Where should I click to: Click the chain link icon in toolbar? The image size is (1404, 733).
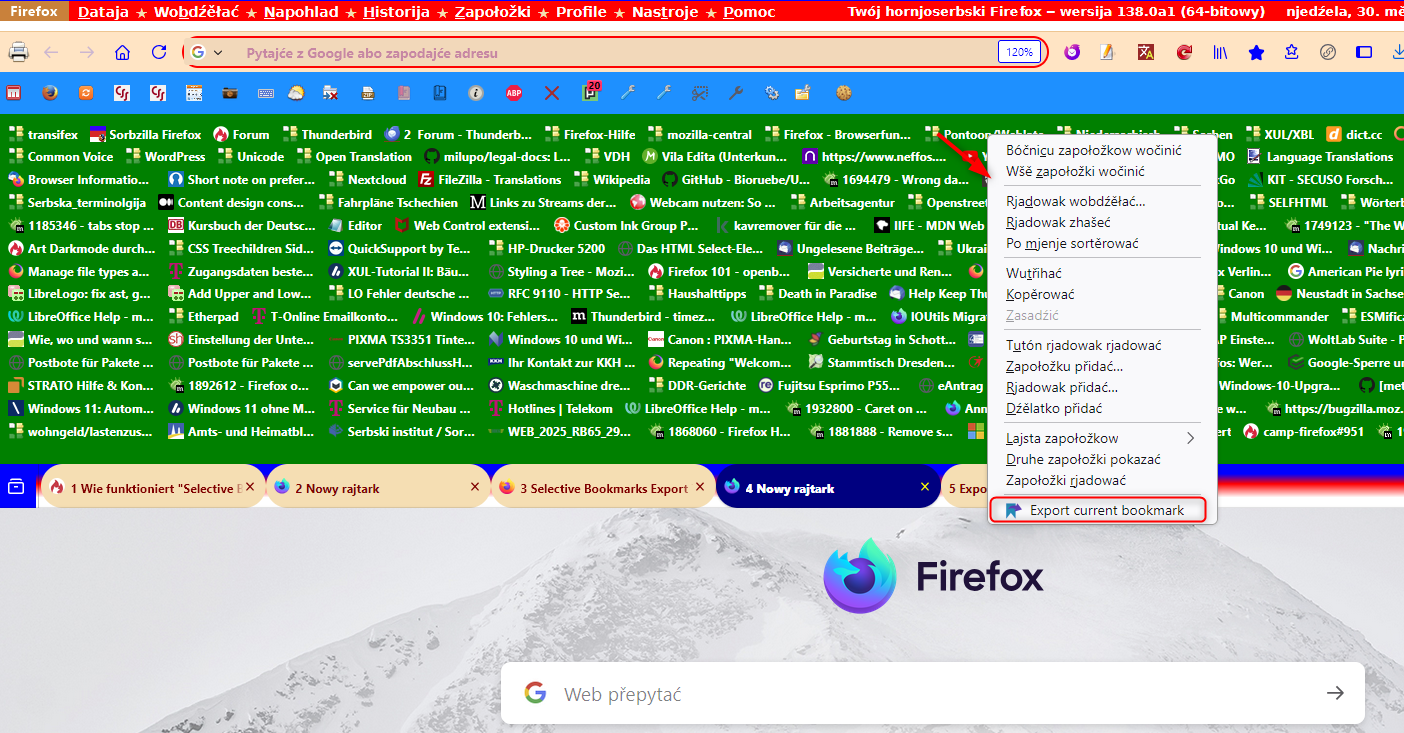coord(1329,52)
